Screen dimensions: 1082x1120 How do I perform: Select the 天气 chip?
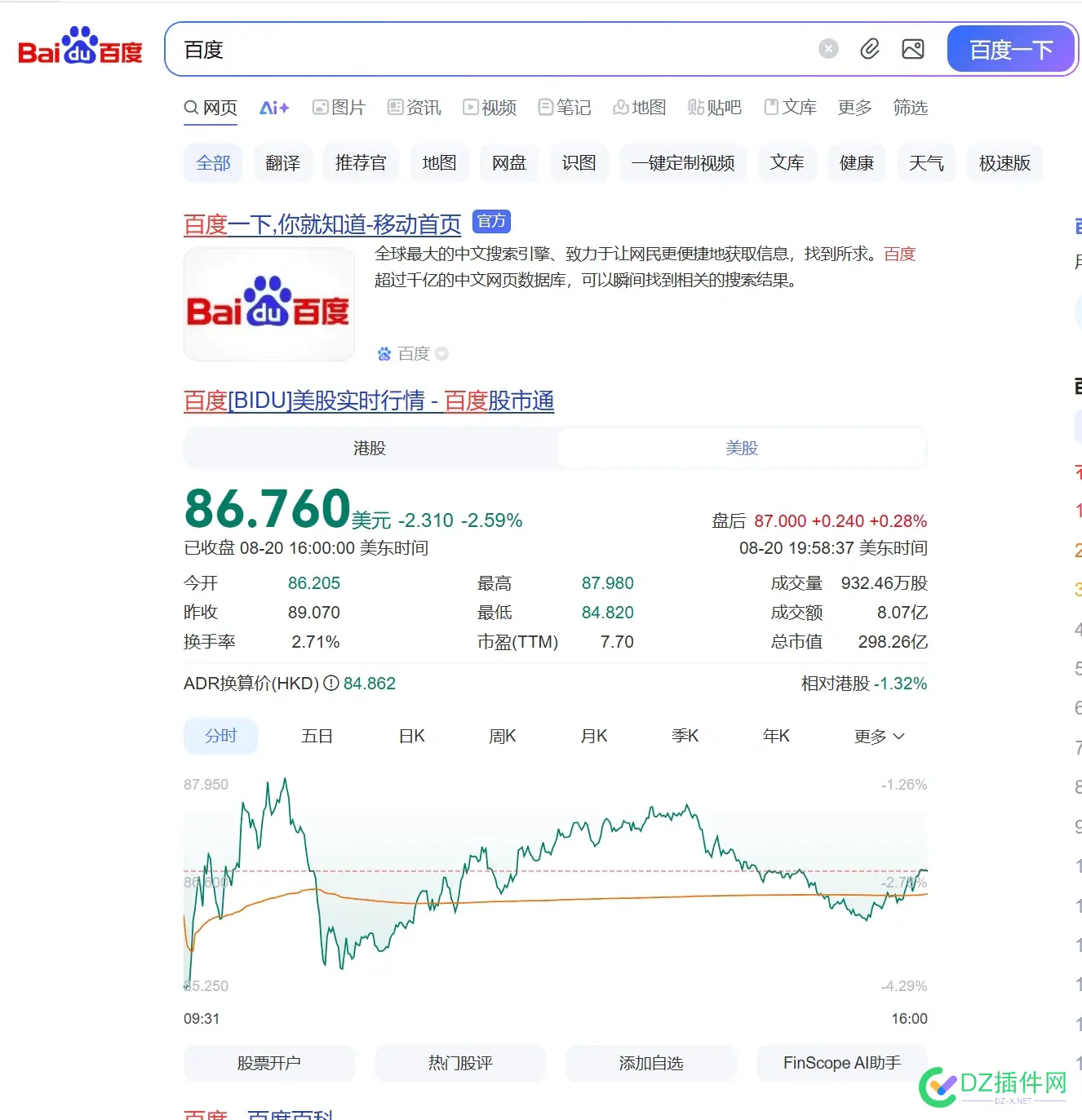[x=926, y=163]
